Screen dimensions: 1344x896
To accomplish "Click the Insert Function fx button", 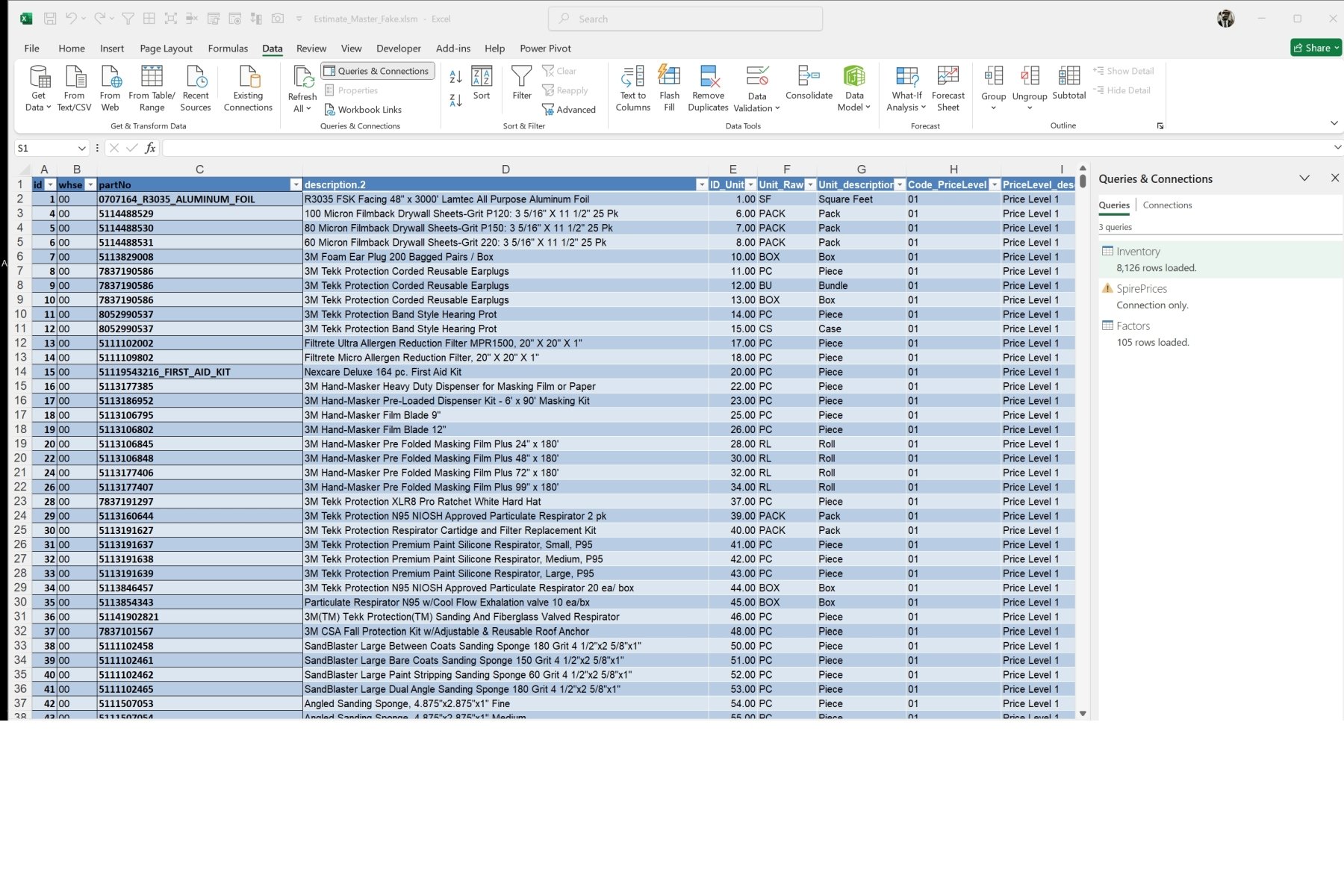I will pyautogui.click(x=150, y=149).
